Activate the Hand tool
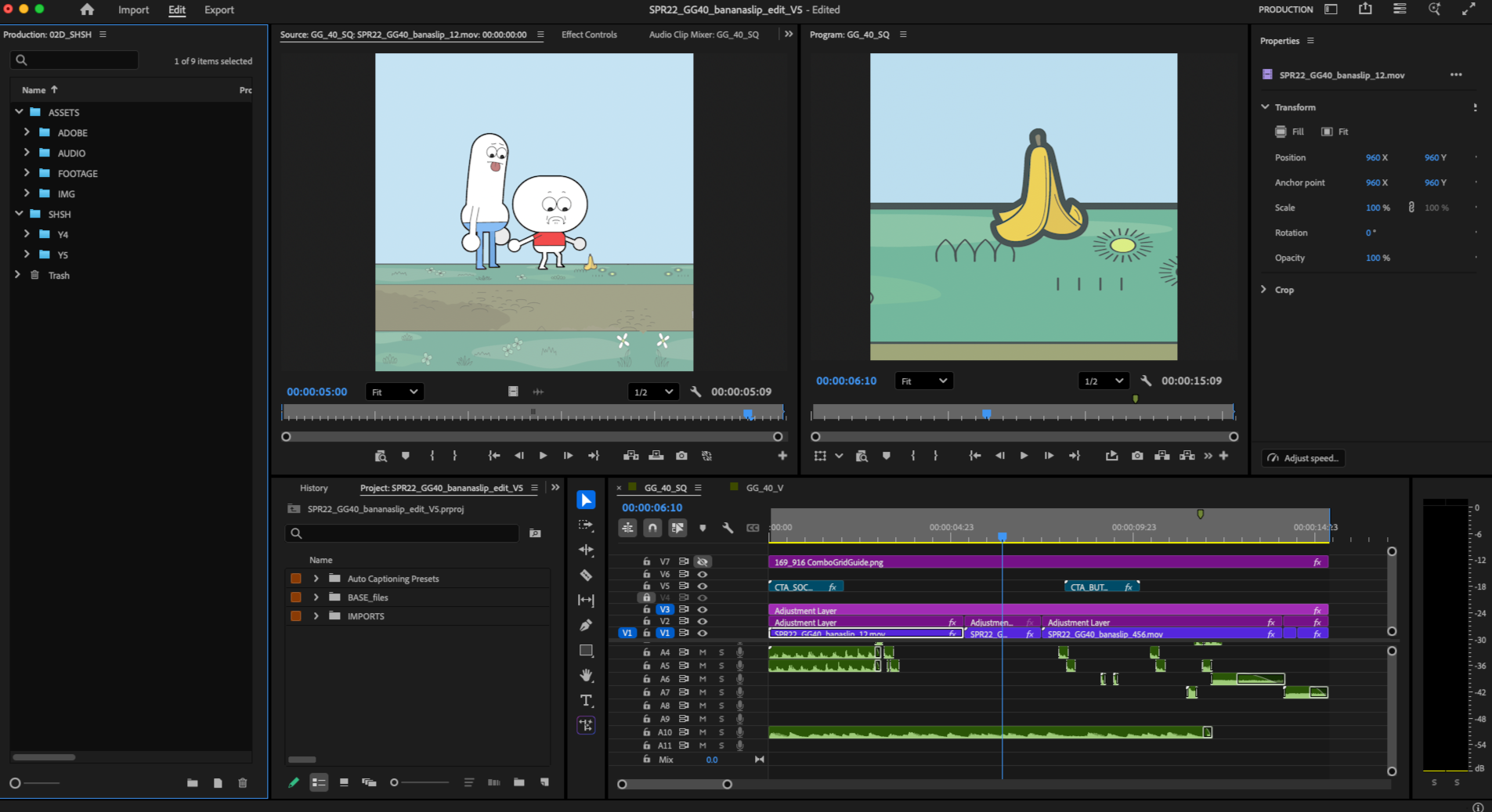The width and height of the screenshot is (1492, 812). coord(586,675)
